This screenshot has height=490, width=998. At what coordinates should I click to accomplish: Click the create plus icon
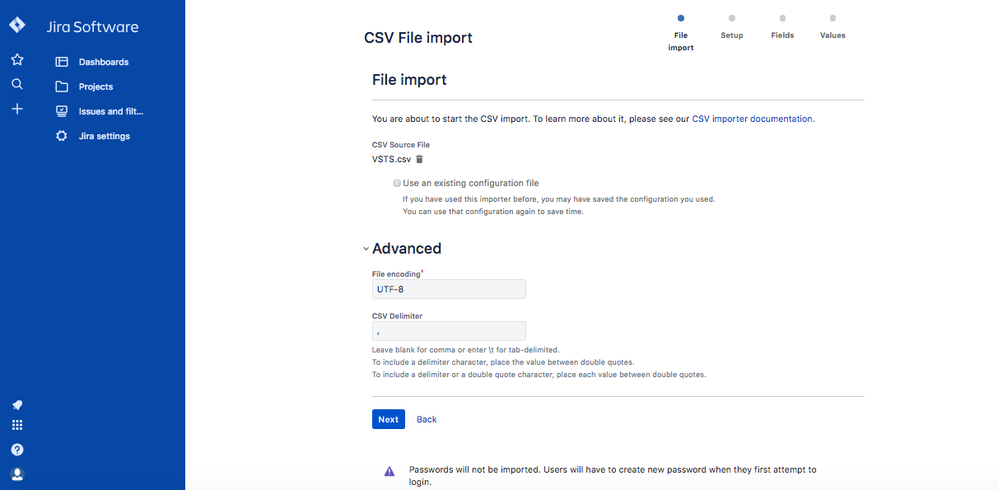[x=17, y=109]
